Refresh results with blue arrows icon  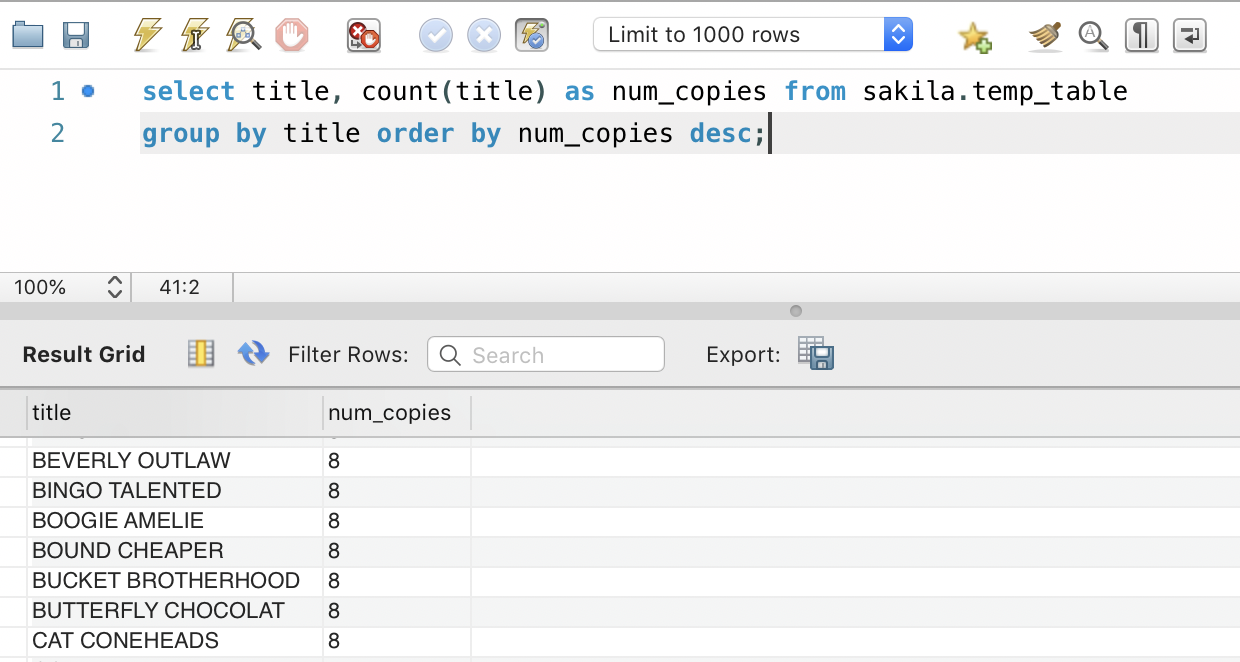coord(253,353)
